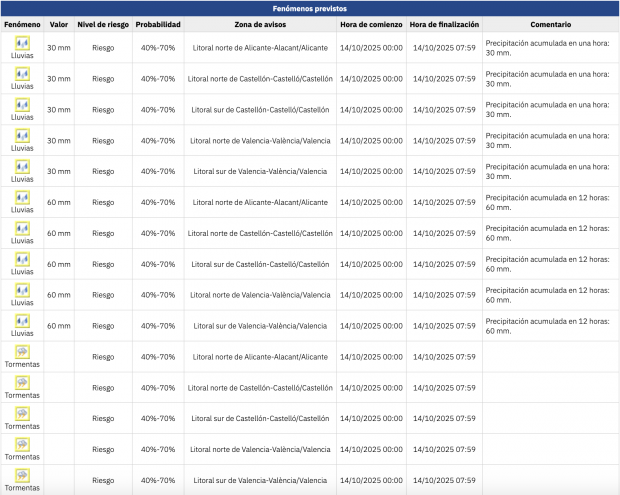
Task: Click the "Hora de comienzo" column header
Action: (372, 24)
